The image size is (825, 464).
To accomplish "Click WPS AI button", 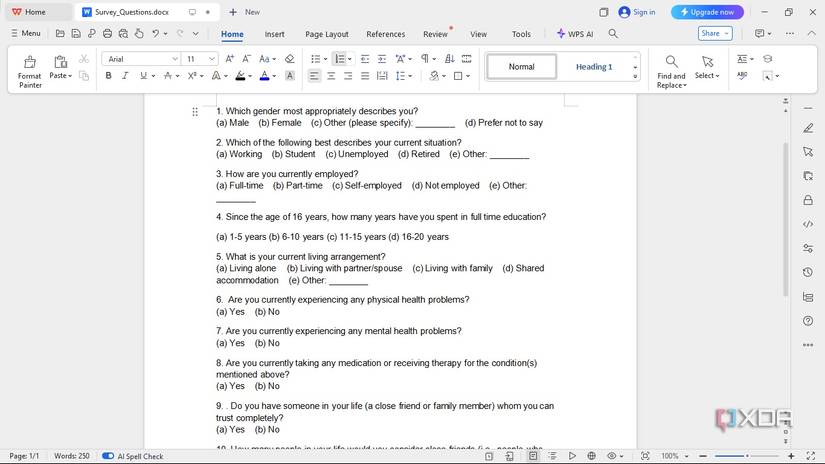I will point(575,34).
